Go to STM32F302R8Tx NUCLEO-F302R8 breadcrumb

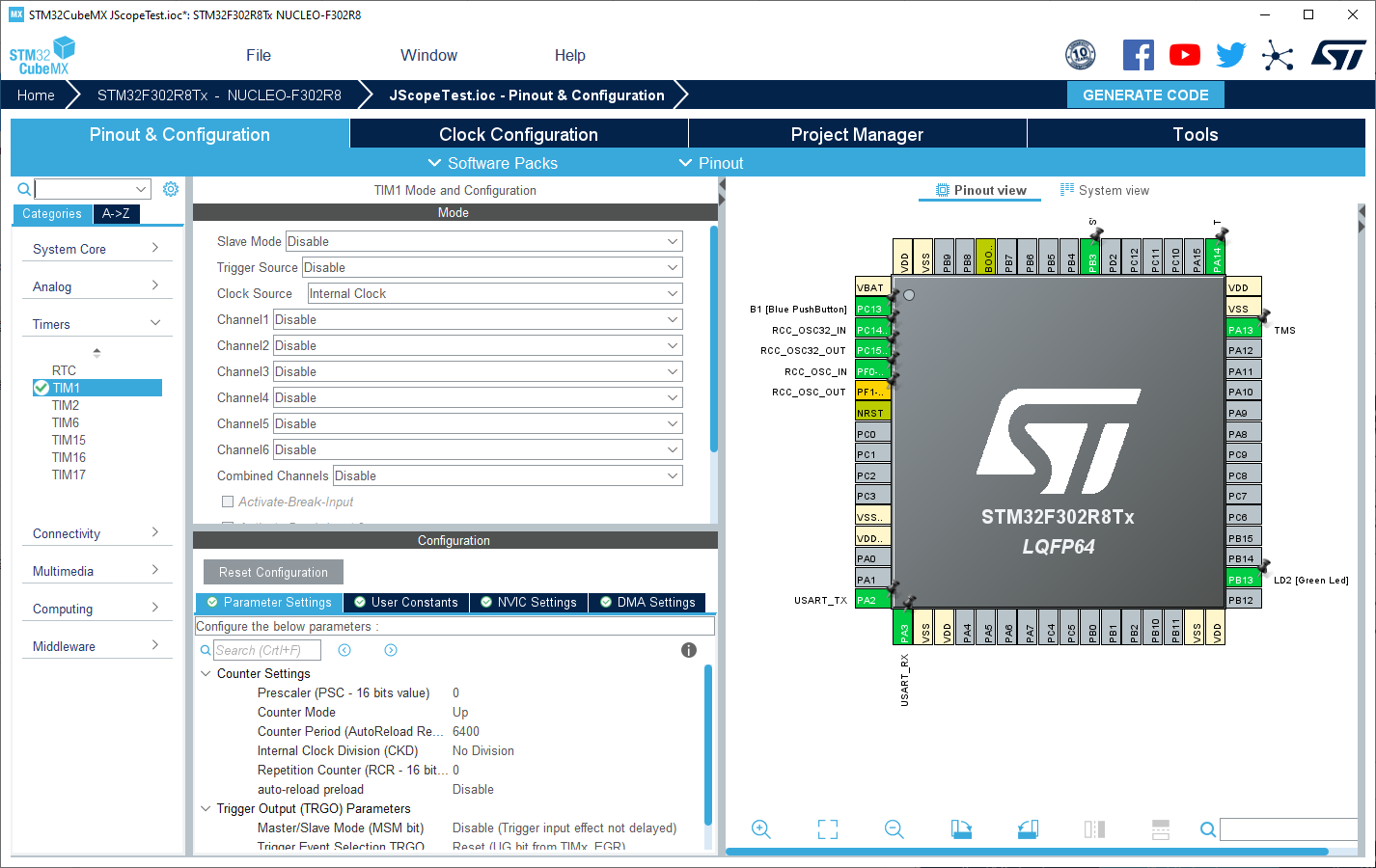point(219,95)
